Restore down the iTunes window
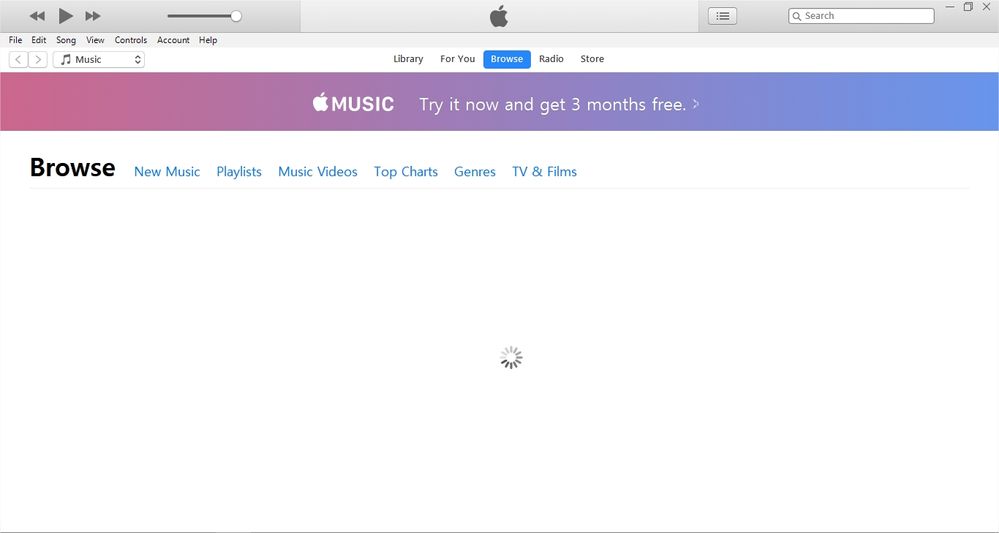The width and height of the screenshot is (999, 533). [x=968, y=7]
